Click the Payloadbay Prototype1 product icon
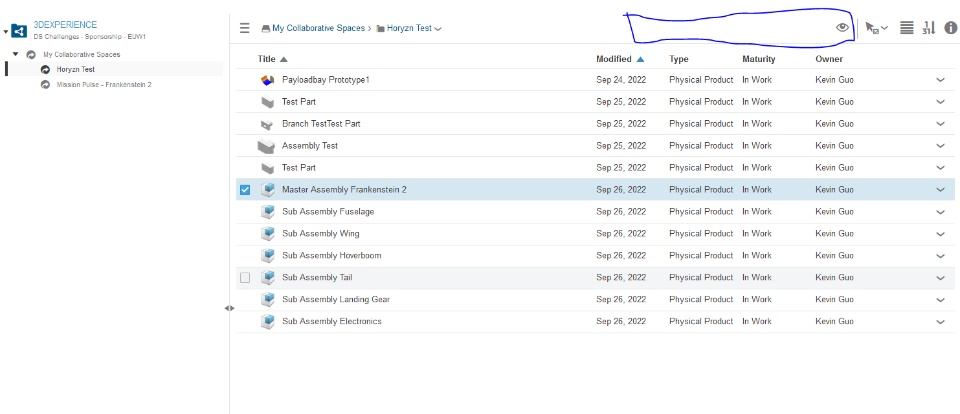This screenshot has height=414, width=960. click(x=267, y=80)
